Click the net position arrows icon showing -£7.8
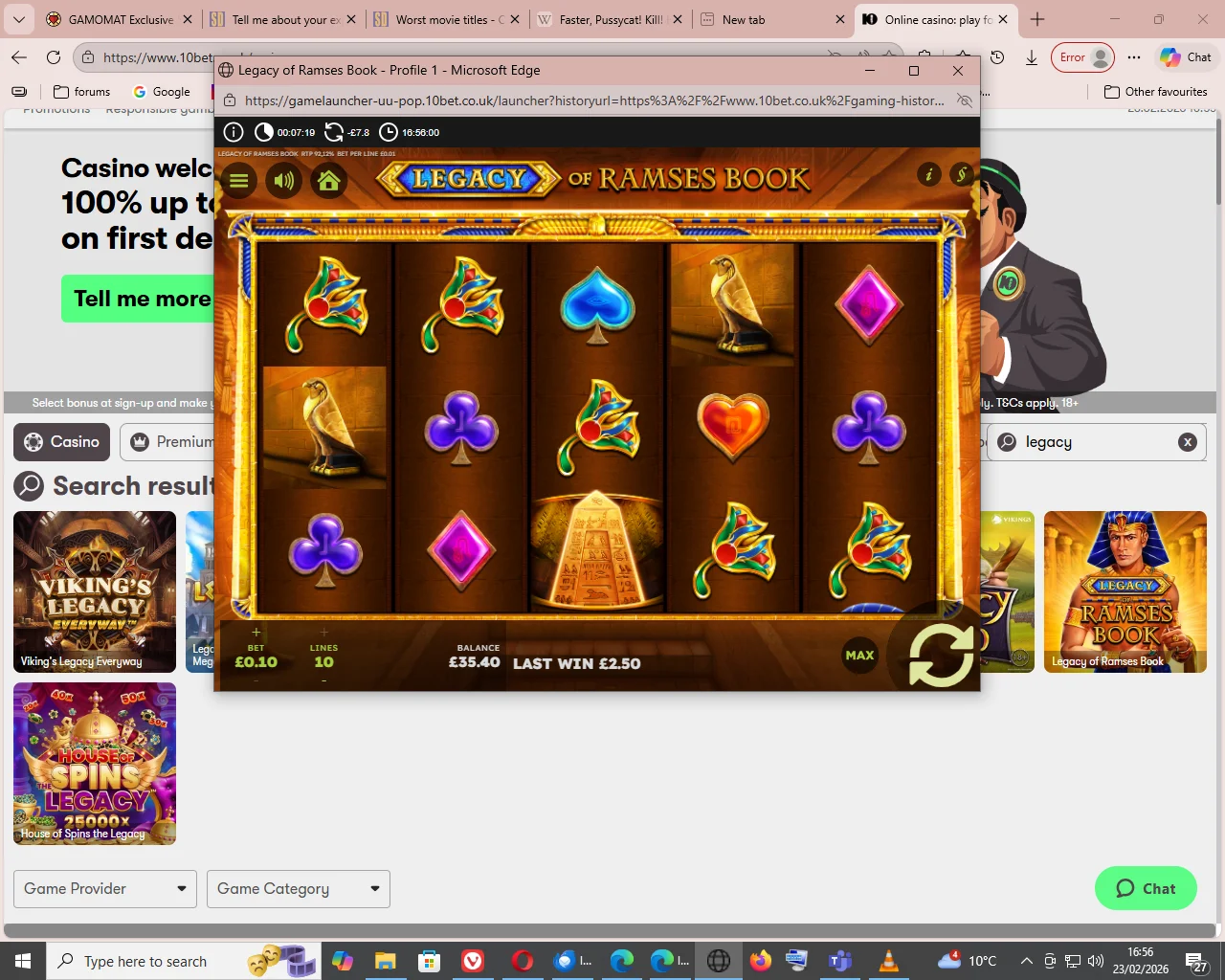1225x980 pixels. (334, 132)
